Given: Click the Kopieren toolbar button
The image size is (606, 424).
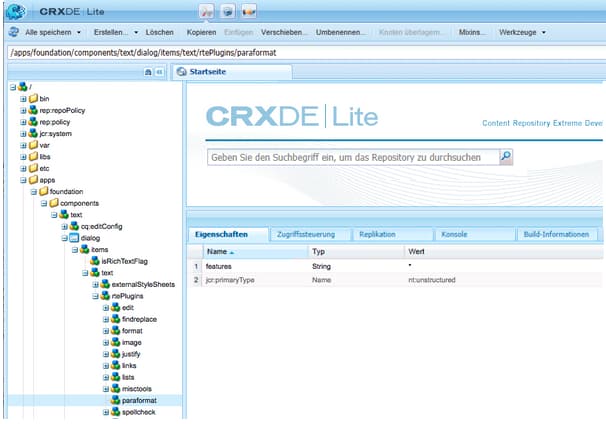Looking at the screenshot, I should (201, 32).
